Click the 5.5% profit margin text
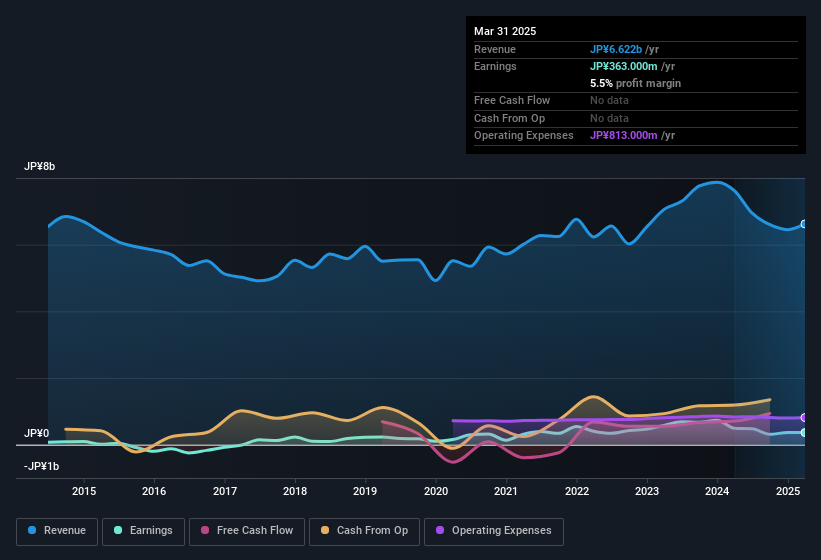821x560 pixels. [x=635, y=83]
